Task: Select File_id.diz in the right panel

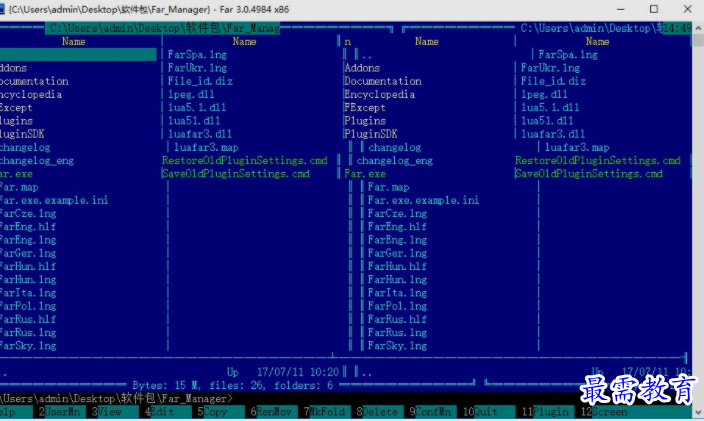Action: point(553,81)
